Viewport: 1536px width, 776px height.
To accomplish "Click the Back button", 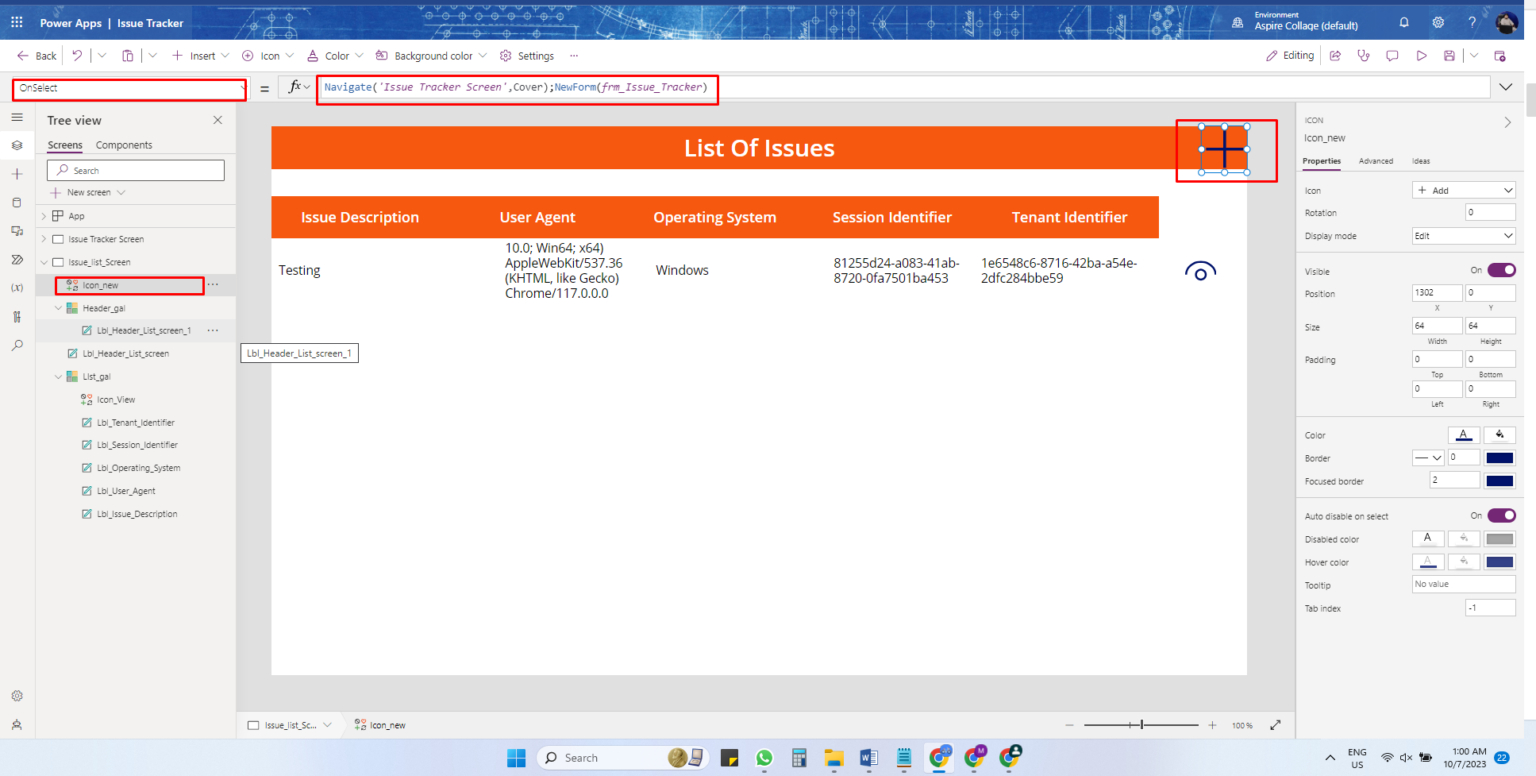I will pos(37,56).
